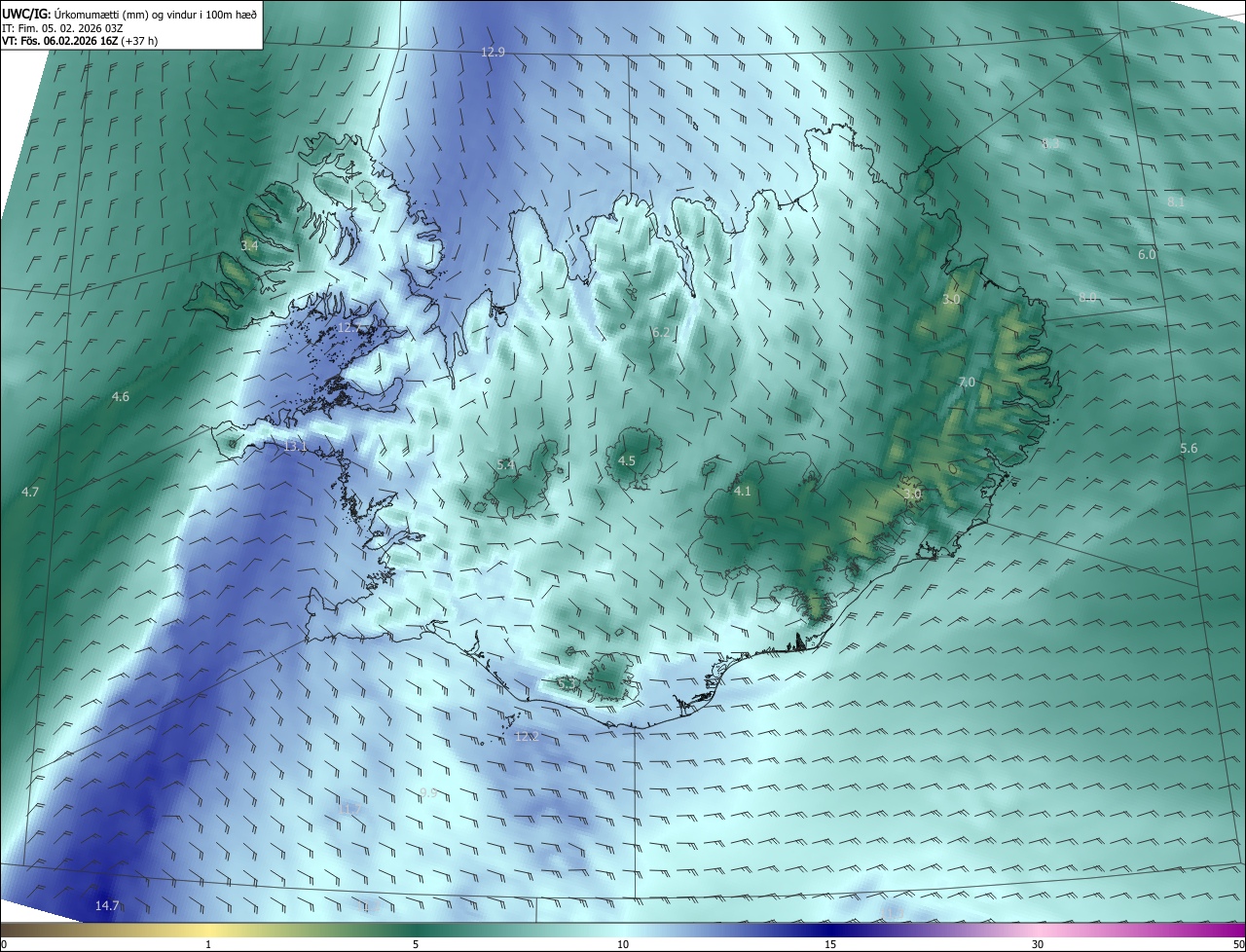The width and height of the screenshot is (1246, 952).
Task: Click the 5.6 value on the map
Action: click(x=1189, y=448)
